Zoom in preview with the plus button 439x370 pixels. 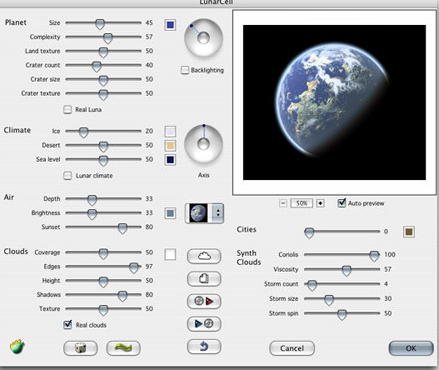pyautogui.click(x=320, y=203)
